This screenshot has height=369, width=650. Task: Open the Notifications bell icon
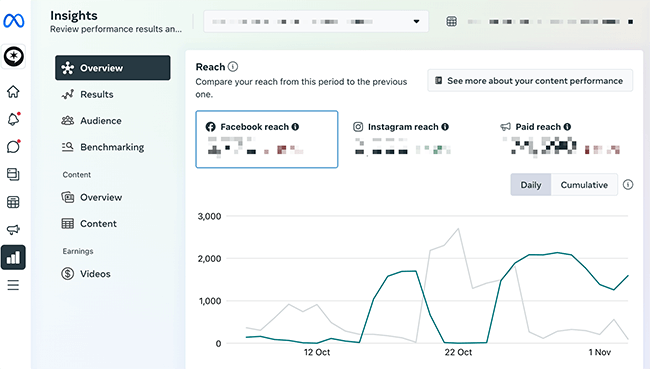13,119
